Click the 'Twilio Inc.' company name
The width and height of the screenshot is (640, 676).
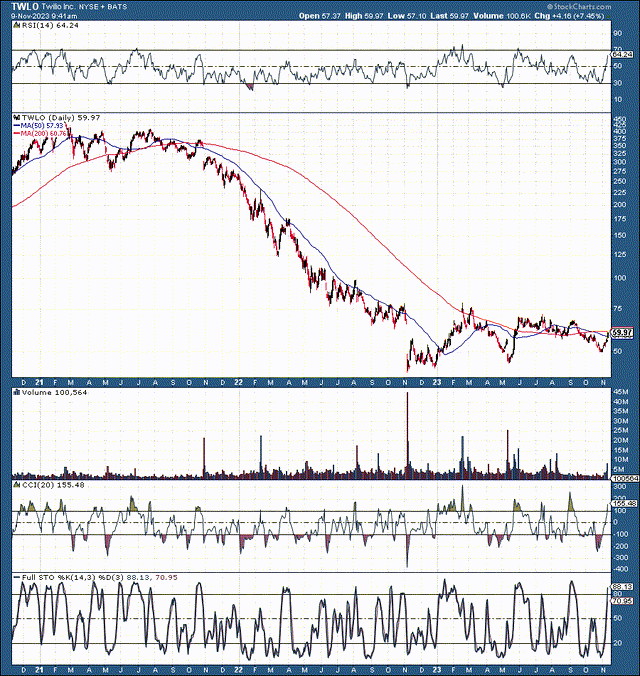click(x=58, y=7)
